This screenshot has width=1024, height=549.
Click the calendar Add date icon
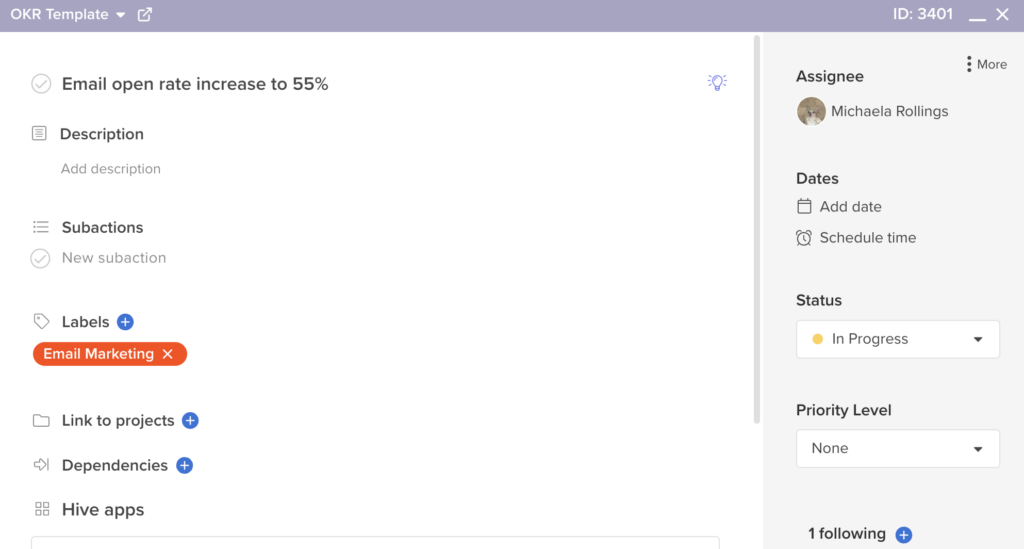[804, 206]
